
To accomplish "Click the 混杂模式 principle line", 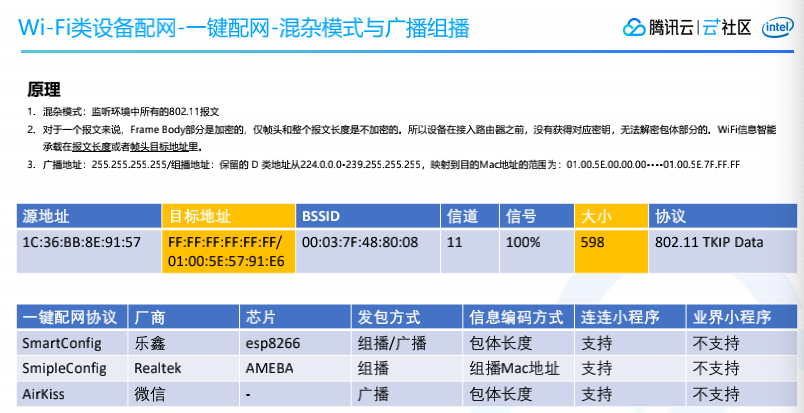I will tap(123, 111).
